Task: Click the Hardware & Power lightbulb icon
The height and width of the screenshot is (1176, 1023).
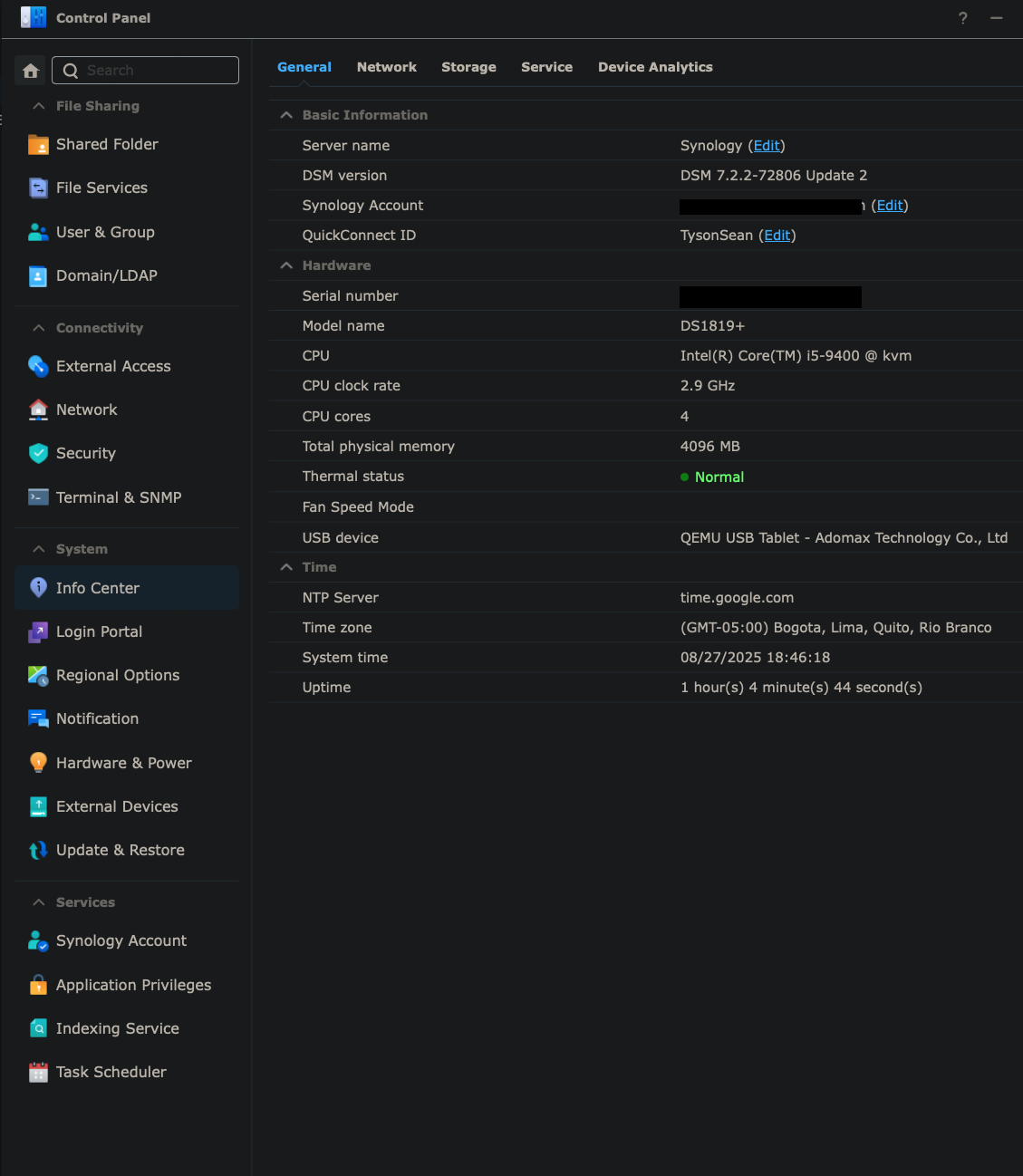Action: [38, 763]
